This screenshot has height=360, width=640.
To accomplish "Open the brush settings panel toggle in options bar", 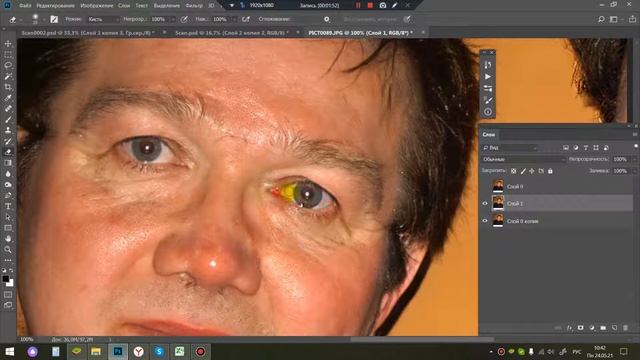I will [54, 19].
